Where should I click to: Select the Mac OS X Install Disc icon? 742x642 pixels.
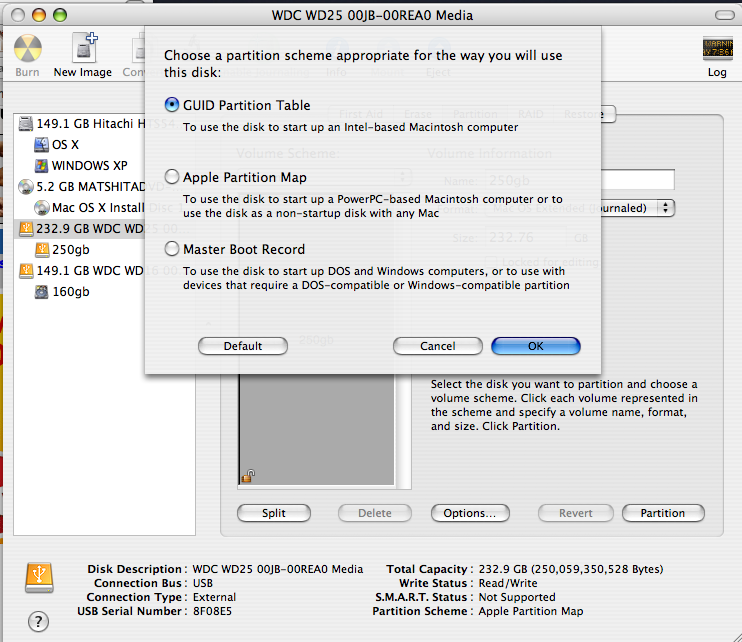point(42,208)
